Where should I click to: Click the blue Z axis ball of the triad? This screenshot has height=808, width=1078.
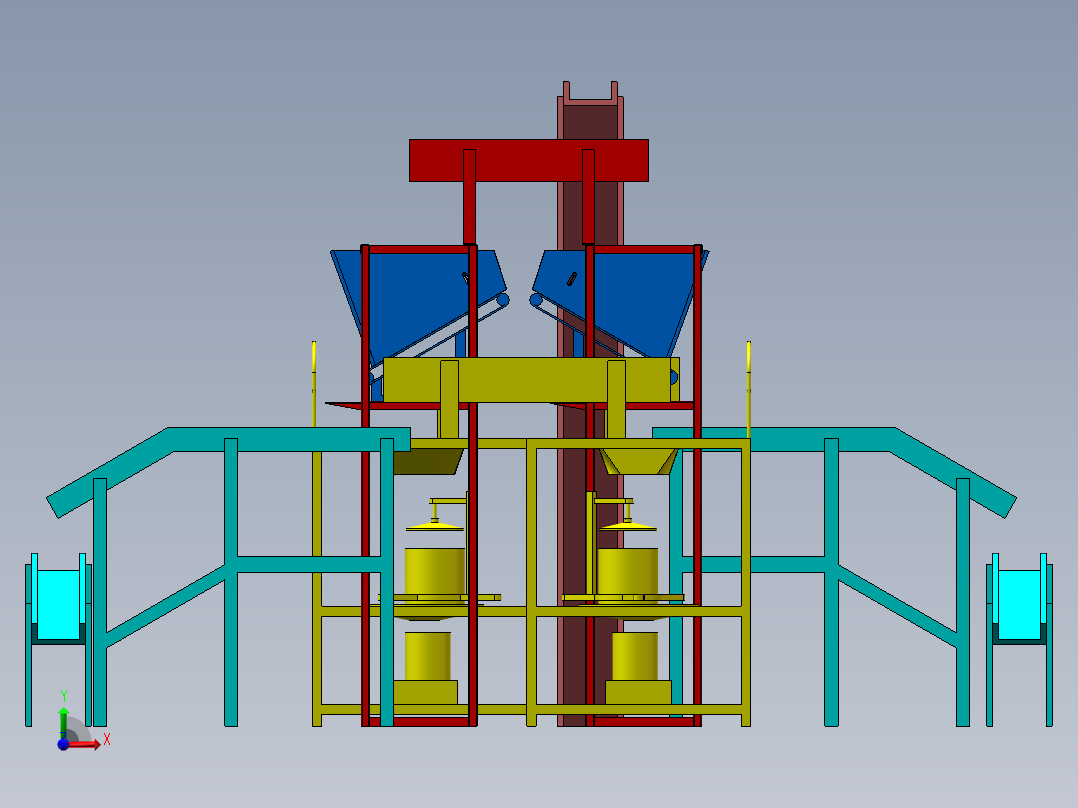click(63, 744)
